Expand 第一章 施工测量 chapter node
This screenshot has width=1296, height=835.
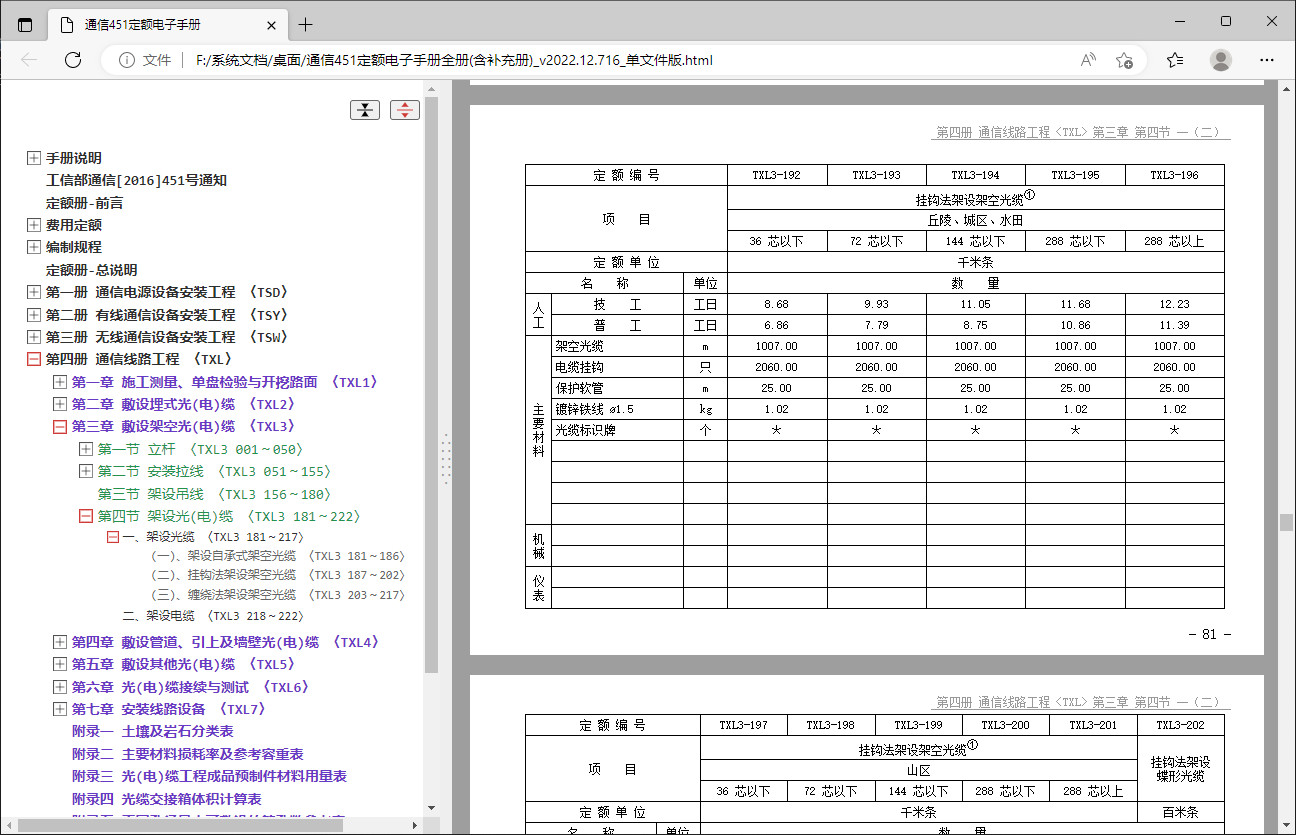point(60,382)
